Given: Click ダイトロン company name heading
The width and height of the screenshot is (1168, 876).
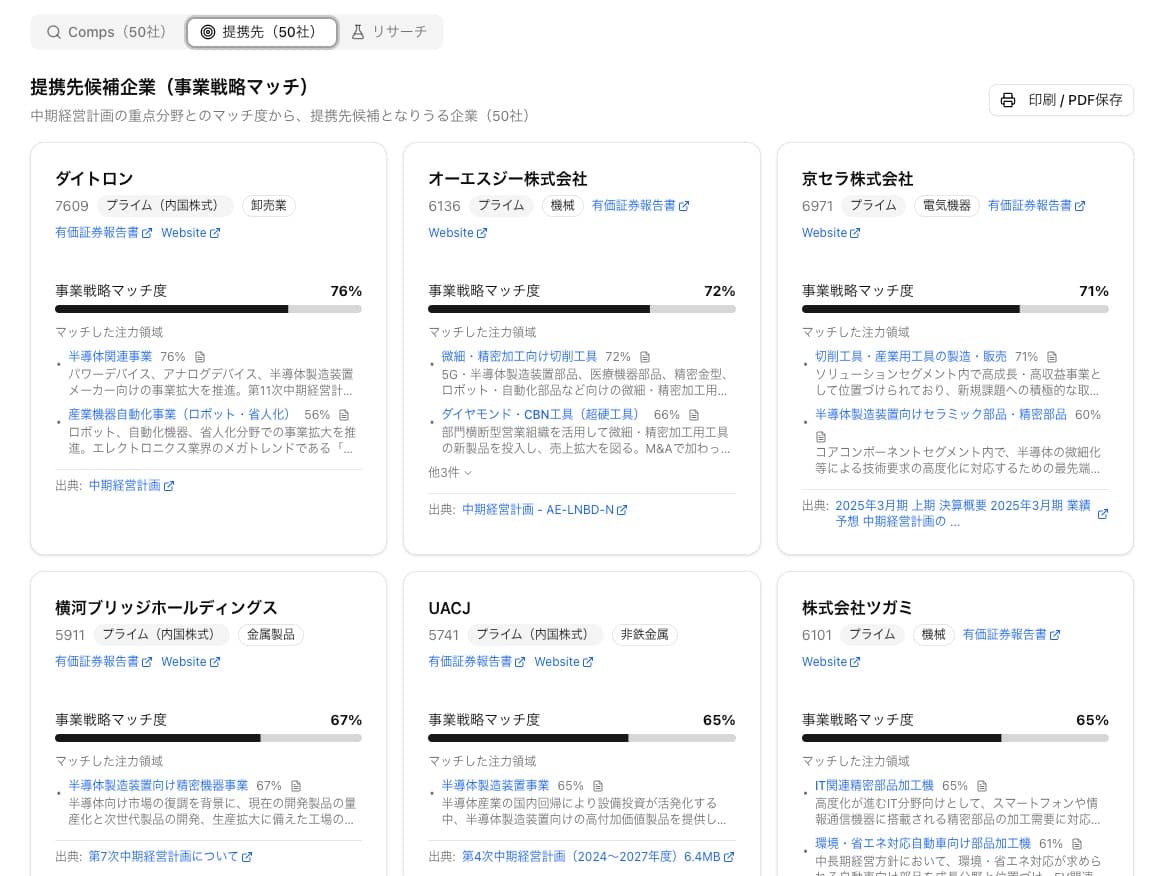Looking at the screenshot, I should (94, 179).
